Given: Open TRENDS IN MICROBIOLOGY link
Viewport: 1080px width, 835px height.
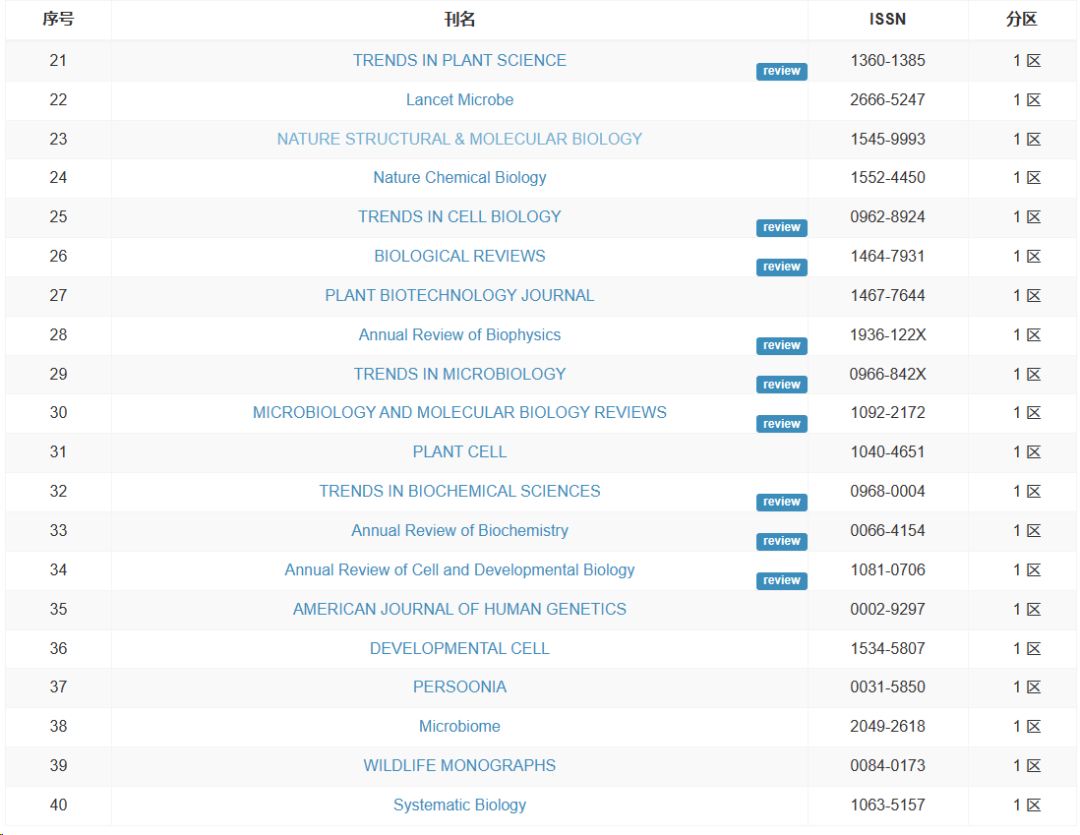Looking at the screenshot, I should [459, 374].
